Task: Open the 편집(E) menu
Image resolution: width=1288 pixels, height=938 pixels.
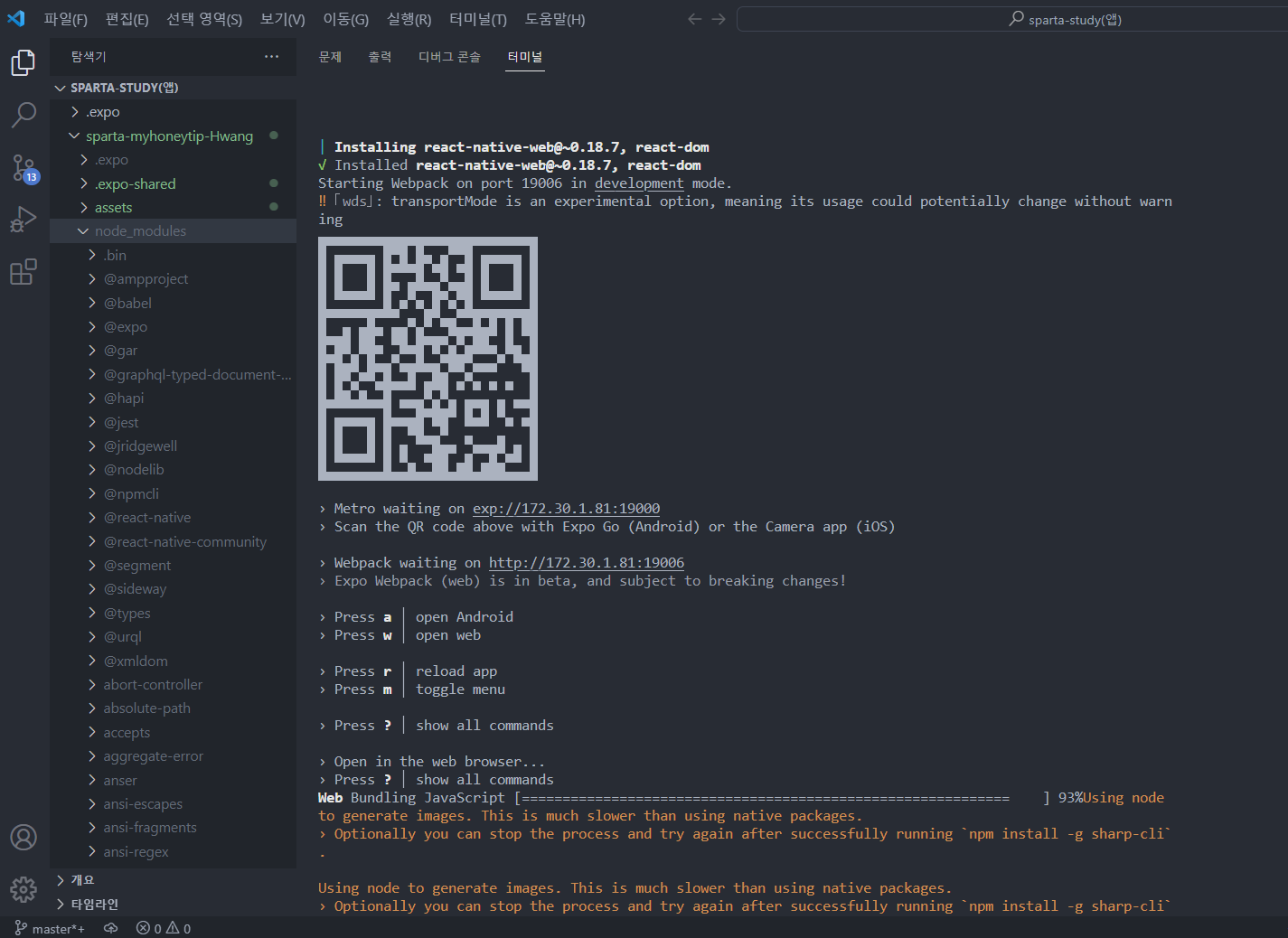Action: pyautogui.click(x=127, y=19)
